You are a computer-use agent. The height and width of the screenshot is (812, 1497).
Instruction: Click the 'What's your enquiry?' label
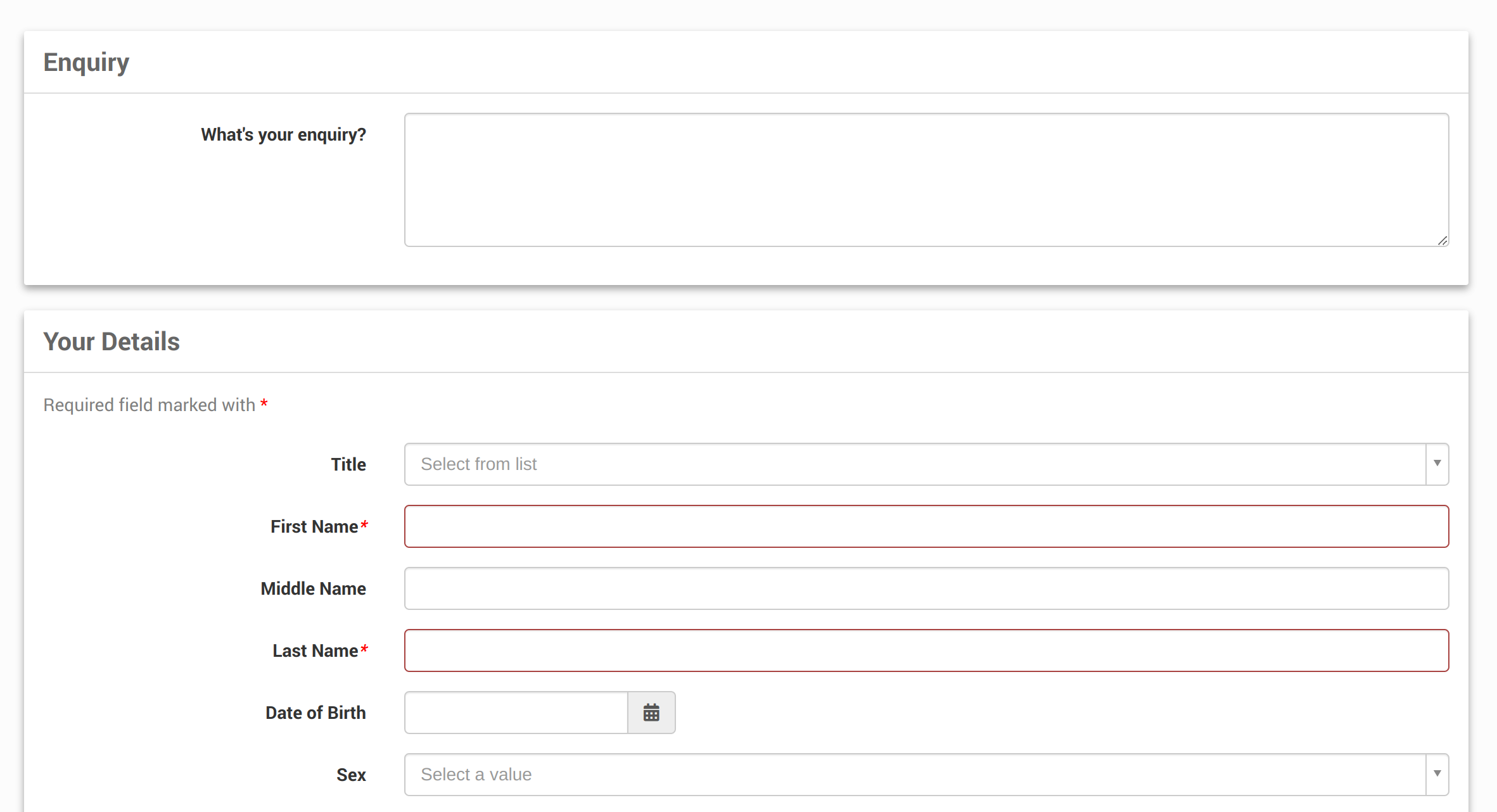(x=283, y=135)
